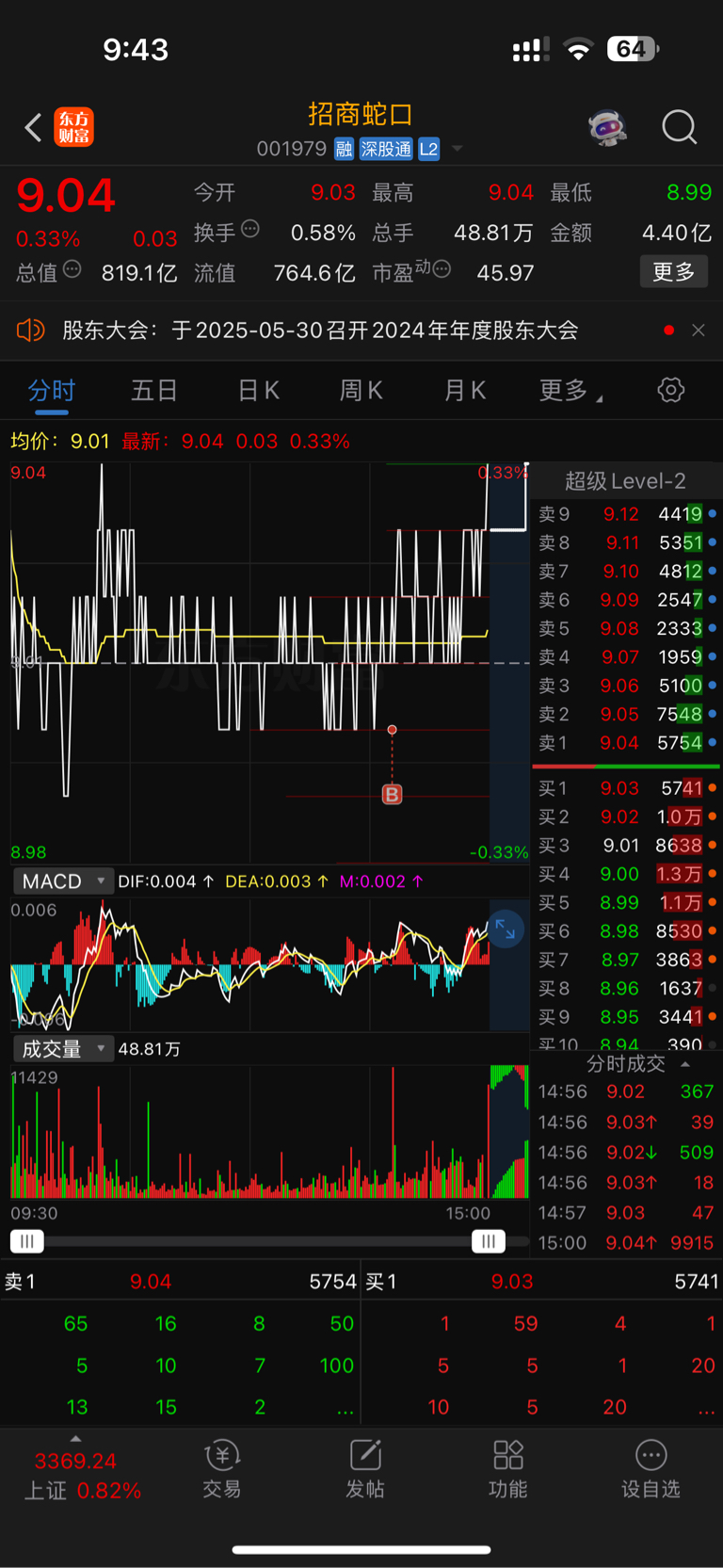
Task: Switch to the 月K tab
Action: click(465, 391)
